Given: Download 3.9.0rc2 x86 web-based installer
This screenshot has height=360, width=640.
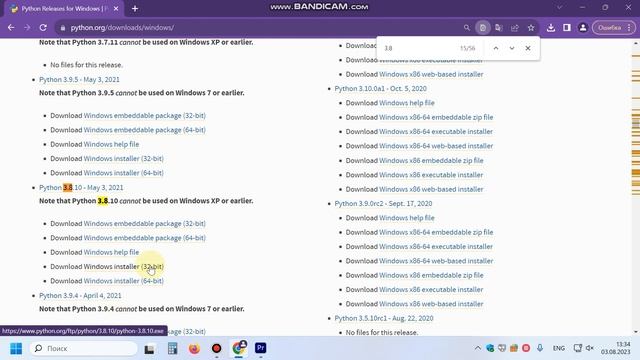Looking at the screenshot, I should 431,304.
